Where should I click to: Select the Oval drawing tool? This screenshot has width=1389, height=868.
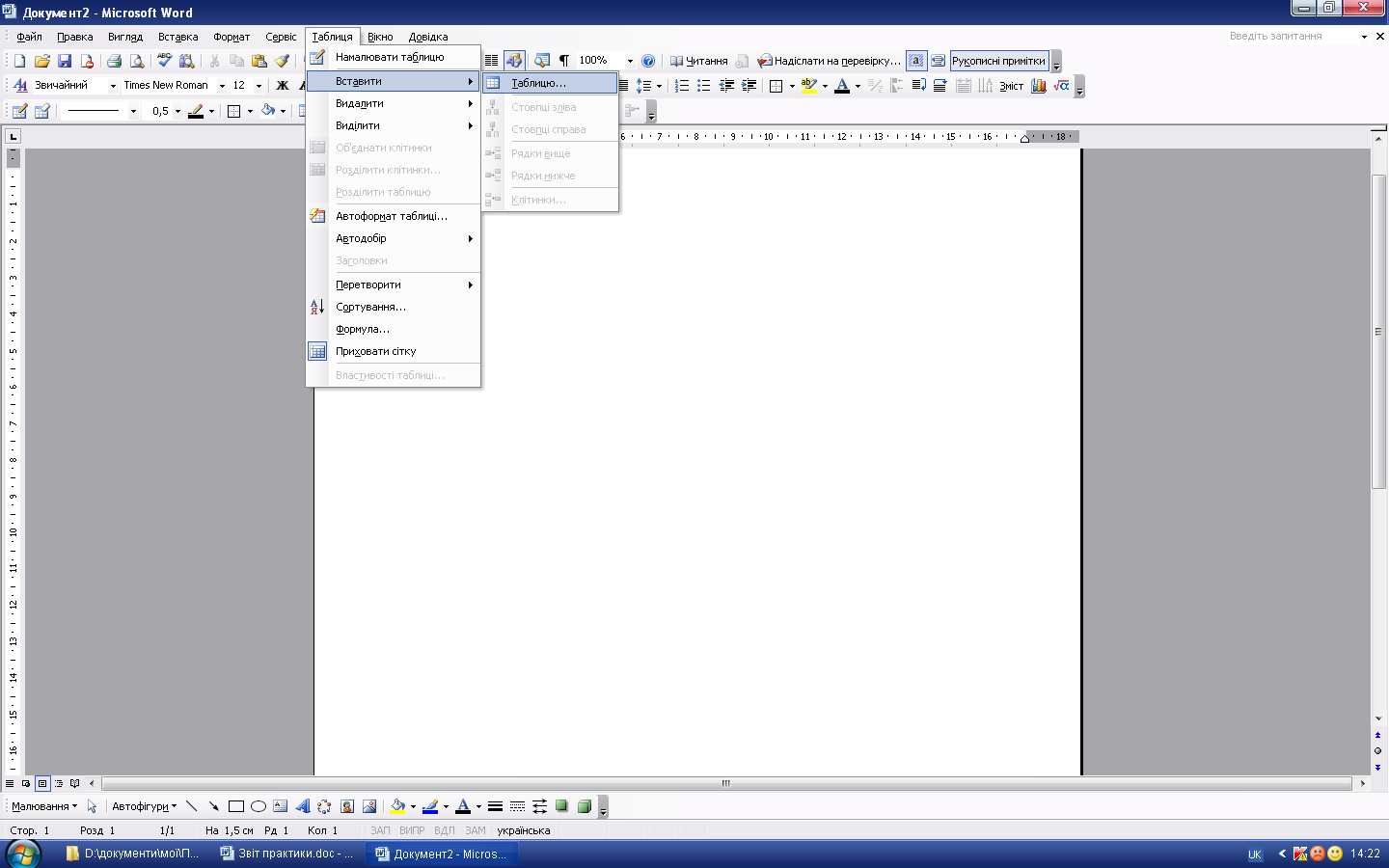click(258, 806)
